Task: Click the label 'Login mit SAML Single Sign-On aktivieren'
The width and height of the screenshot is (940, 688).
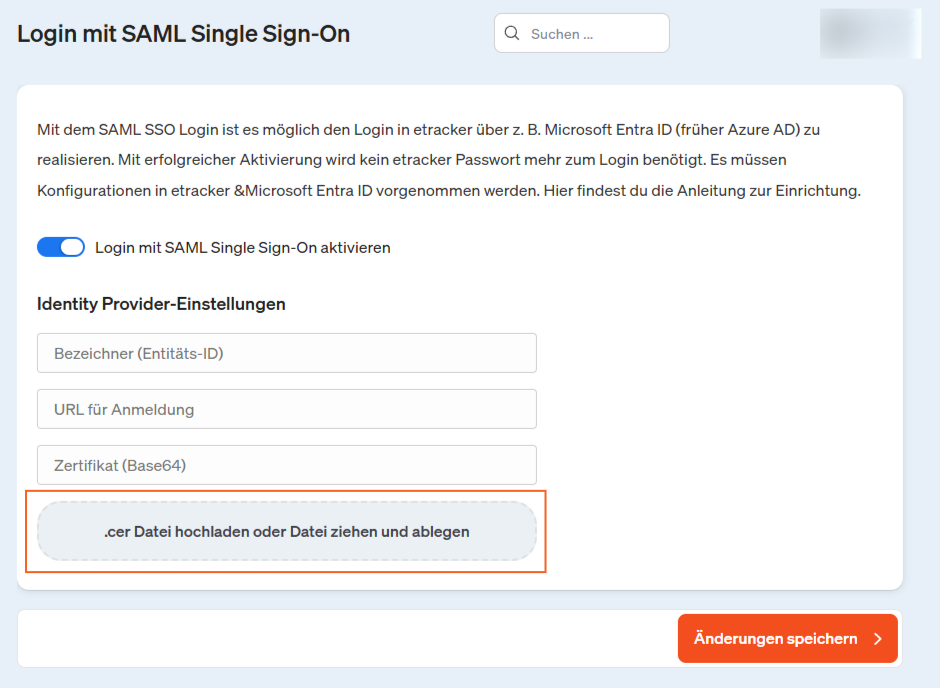Action: click(x=242, y=247)
